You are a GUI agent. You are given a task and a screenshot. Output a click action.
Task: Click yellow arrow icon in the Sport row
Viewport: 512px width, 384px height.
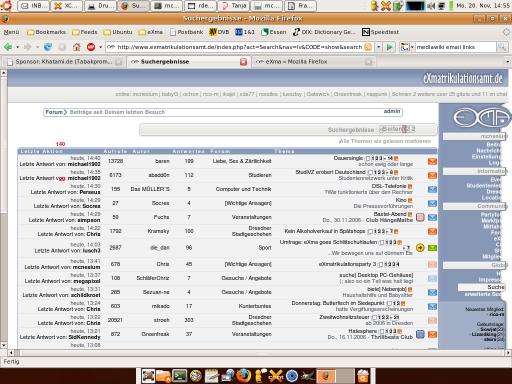tap(420, 248)
